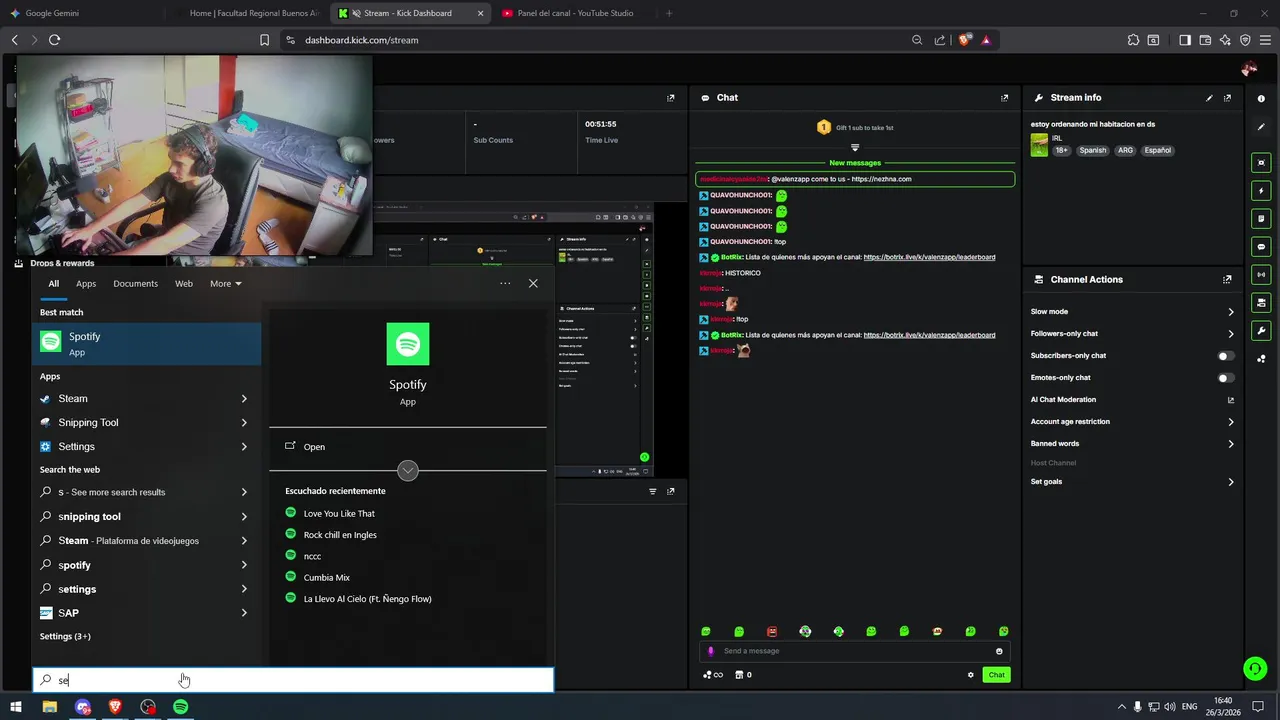This screenshot has height=720, width=1280.
Task: Open volume control in system tray
Action: click(x=1169, y=707)
